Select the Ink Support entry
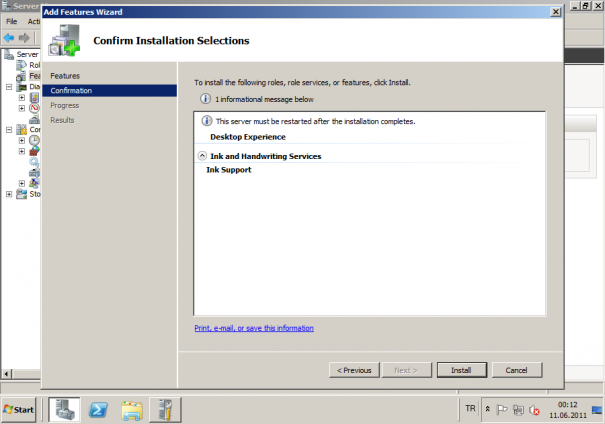 pos(228,170)
